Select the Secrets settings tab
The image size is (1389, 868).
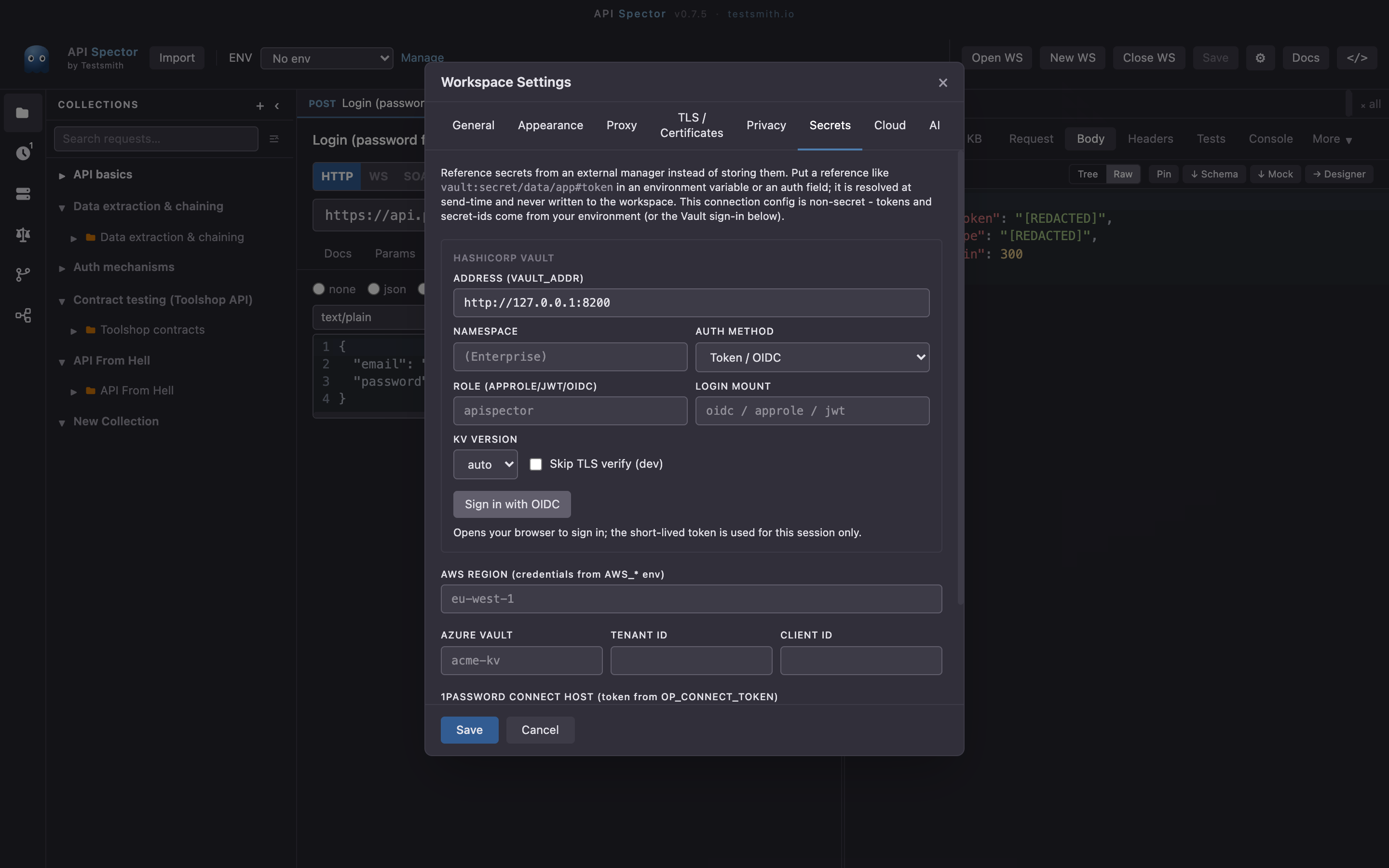830,125
